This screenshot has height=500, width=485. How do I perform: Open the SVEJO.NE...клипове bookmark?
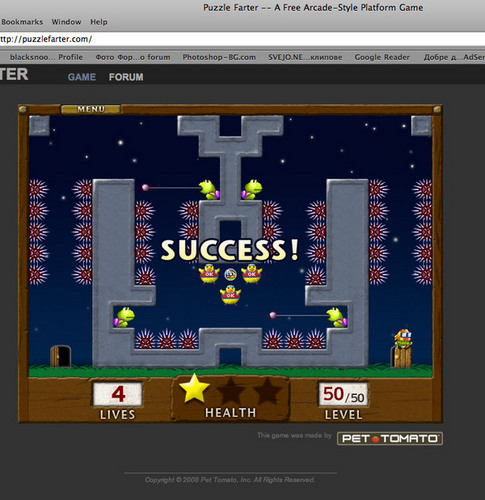point(305,57)
